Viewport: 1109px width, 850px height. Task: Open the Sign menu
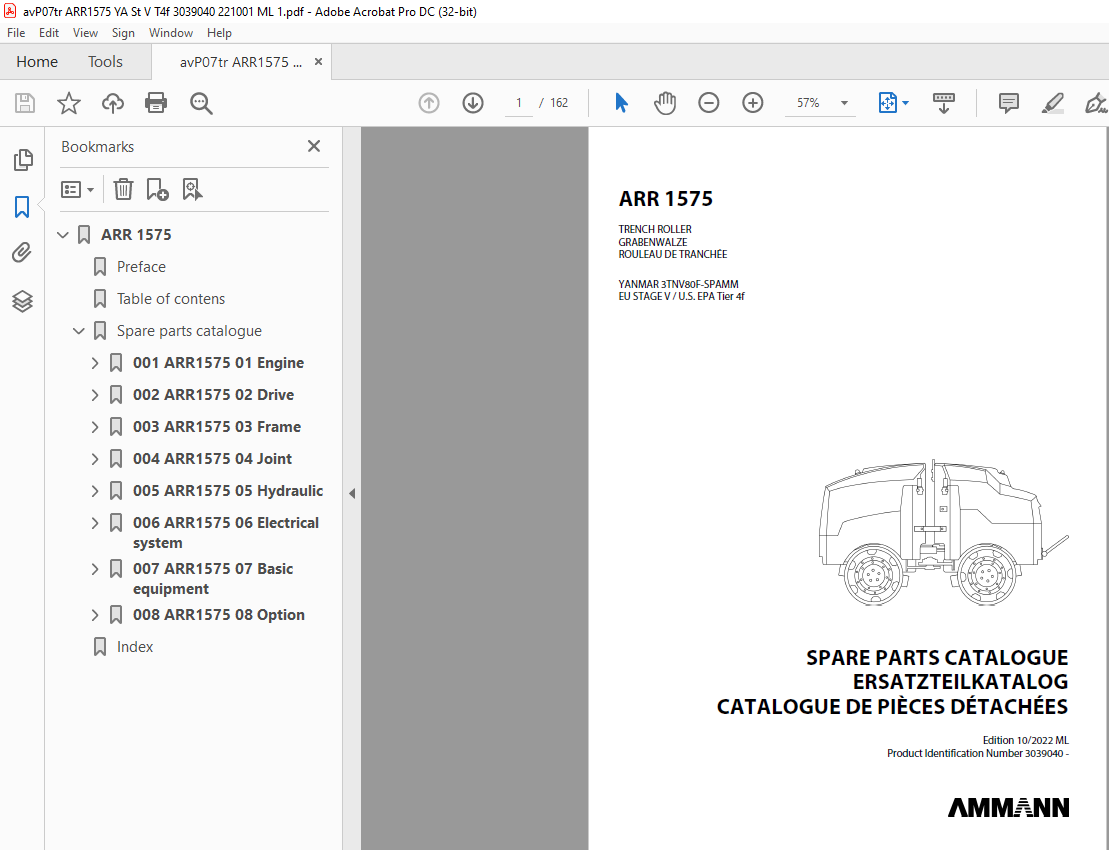(123, 33)
